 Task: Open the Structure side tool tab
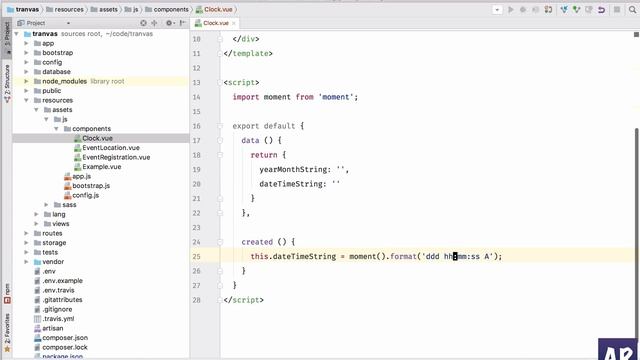click(x=7, y=83)
